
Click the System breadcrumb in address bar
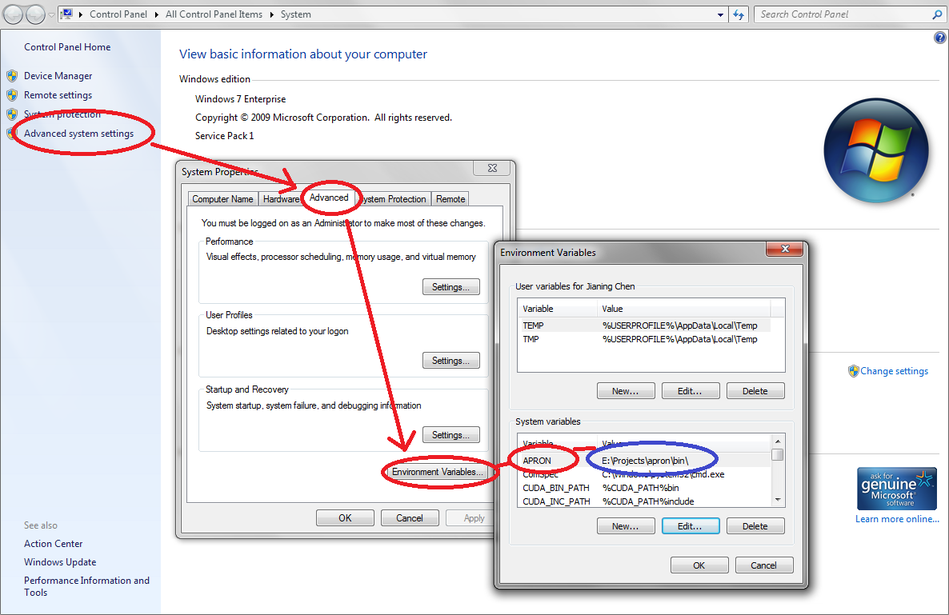pyautogui.click(x=295, y=15)
